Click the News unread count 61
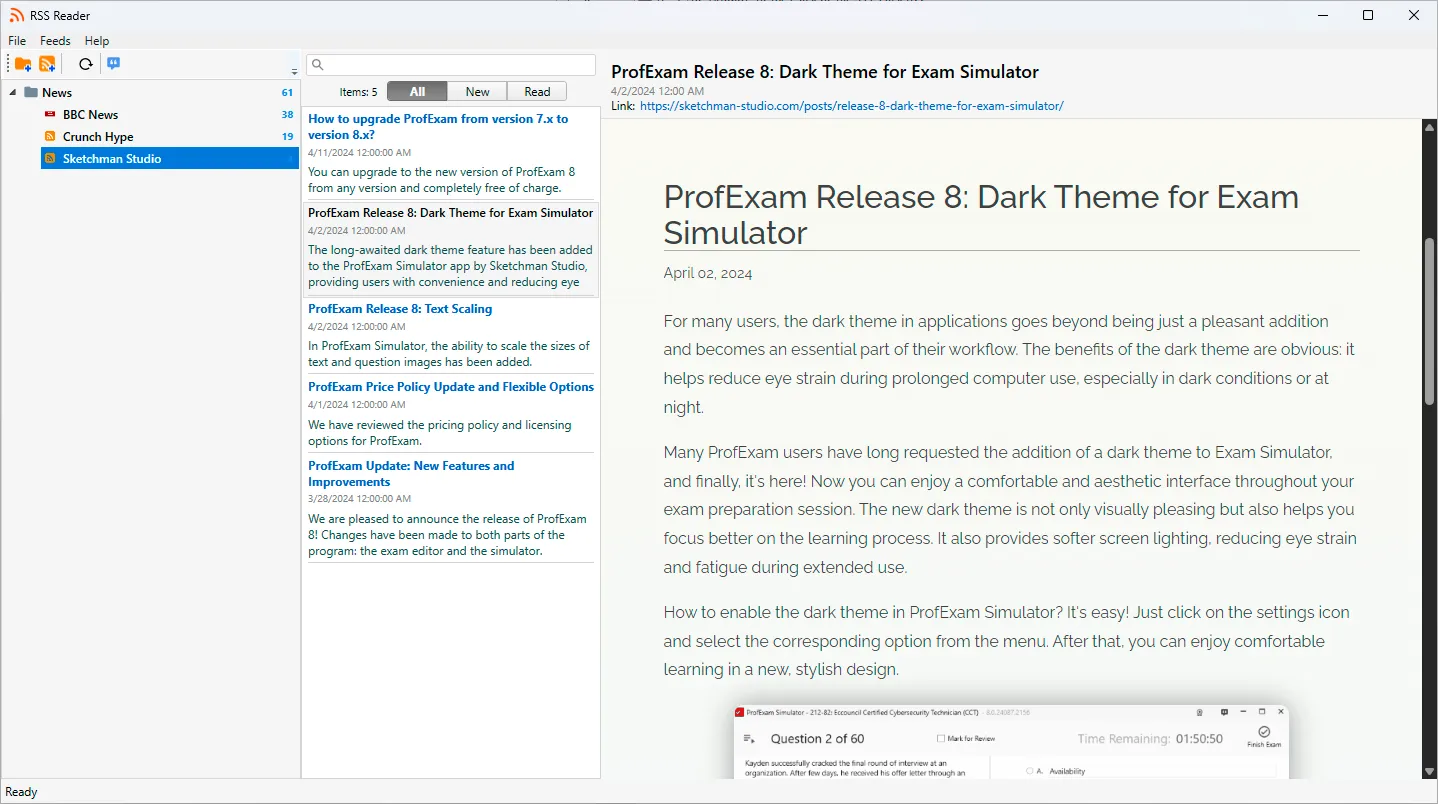This screenshot has height=804, width=1438. click(287, 93)
